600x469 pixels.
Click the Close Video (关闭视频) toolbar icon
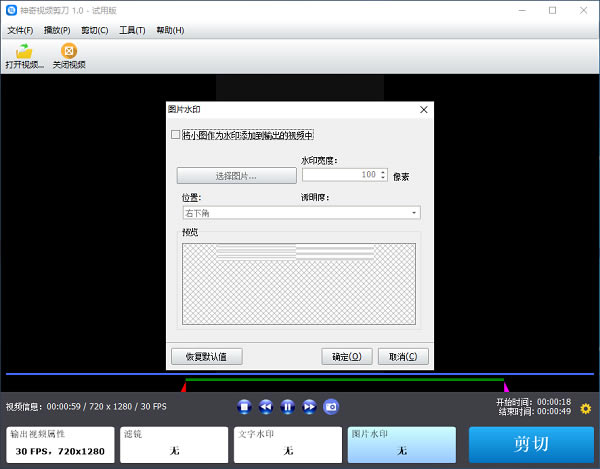coord(69,56)
